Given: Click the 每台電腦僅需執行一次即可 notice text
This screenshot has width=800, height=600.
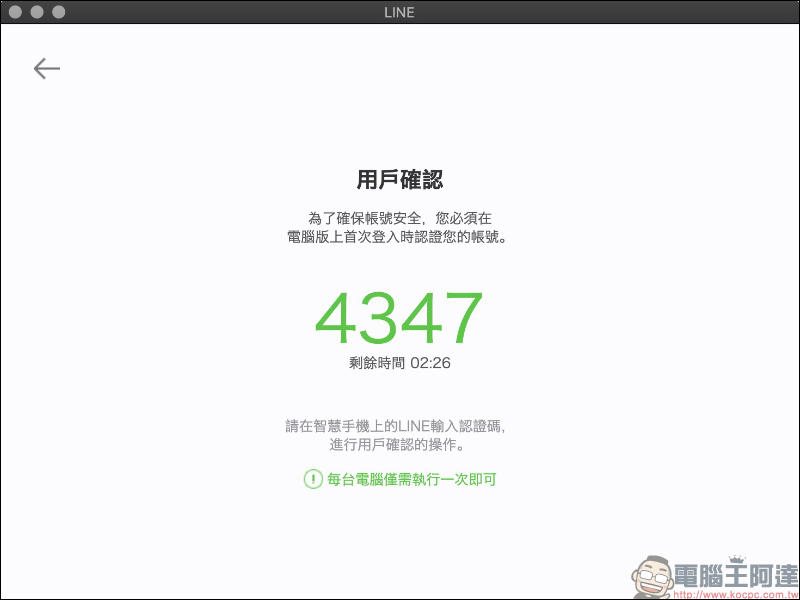Looking at the screenshot, I should pyautogui.click(x=412, y=480).
